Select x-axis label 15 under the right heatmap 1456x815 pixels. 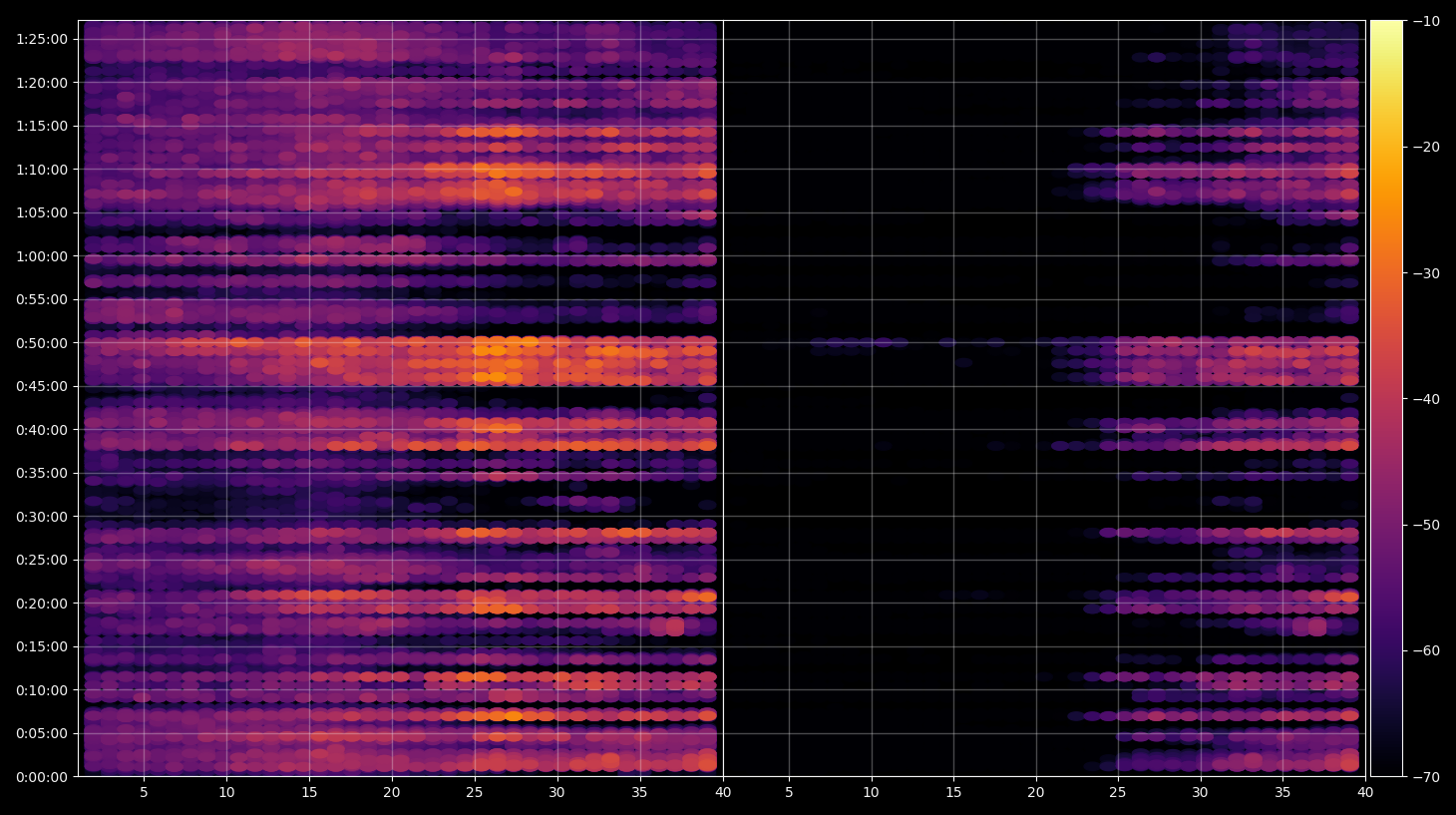(953, 793)
